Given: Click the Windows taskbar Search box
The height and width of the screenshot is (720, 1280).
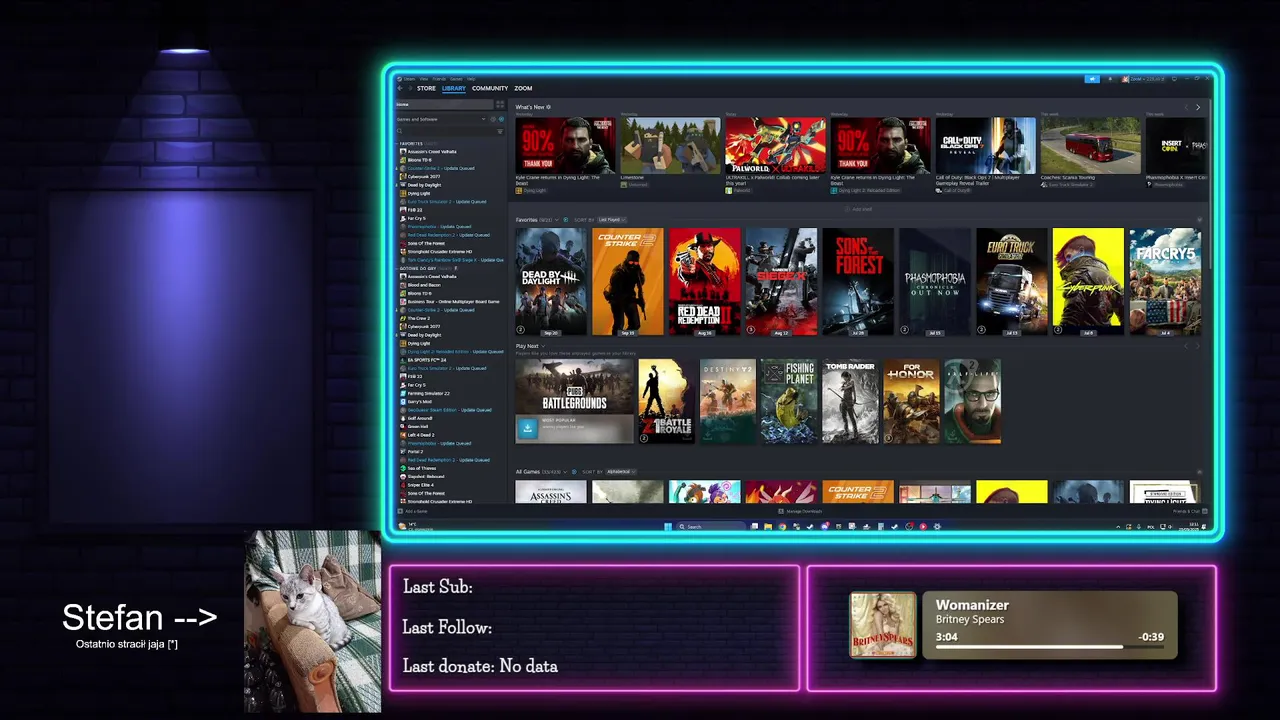Looking at the screenshot, I should [x=712, y=527].
